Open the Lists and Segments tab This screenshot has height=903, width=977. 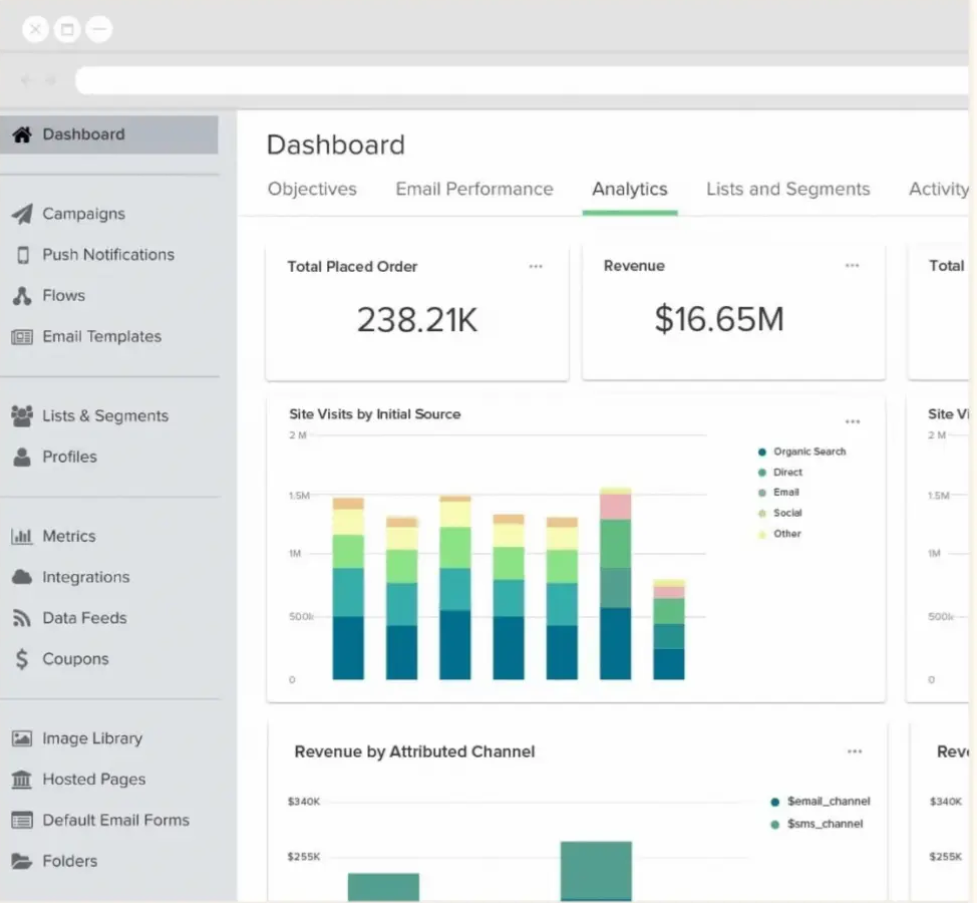point(788,189)
